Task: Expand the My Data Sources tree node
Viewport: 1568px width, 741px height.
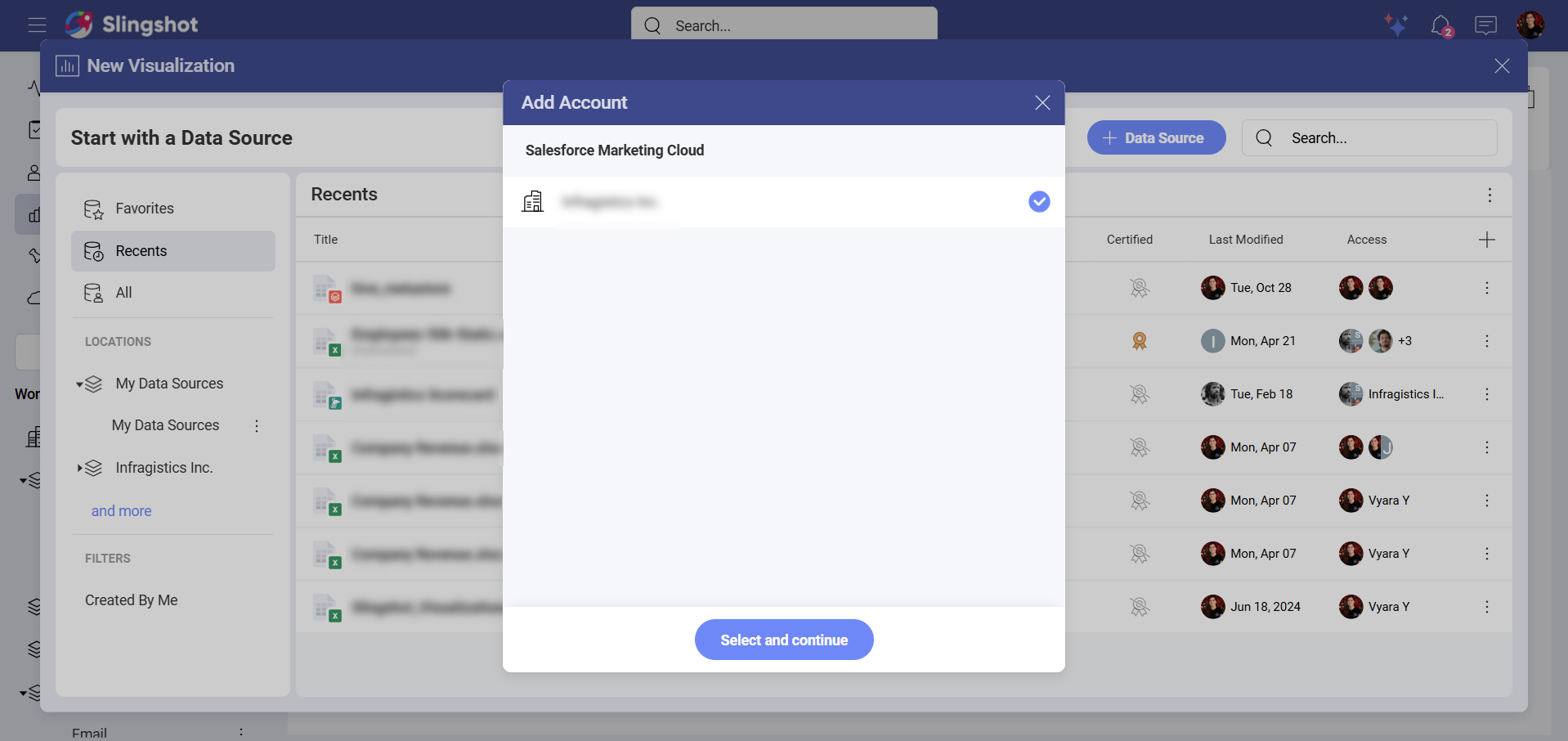Action: tap(79, 384)
